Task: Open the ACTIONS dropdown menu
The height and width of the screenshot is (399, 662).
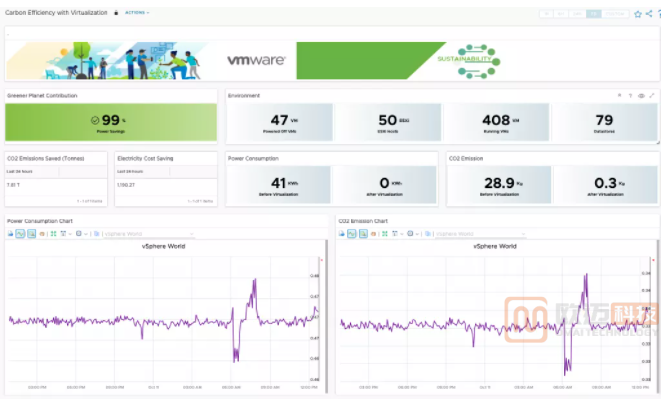Action: click(137, 13)
